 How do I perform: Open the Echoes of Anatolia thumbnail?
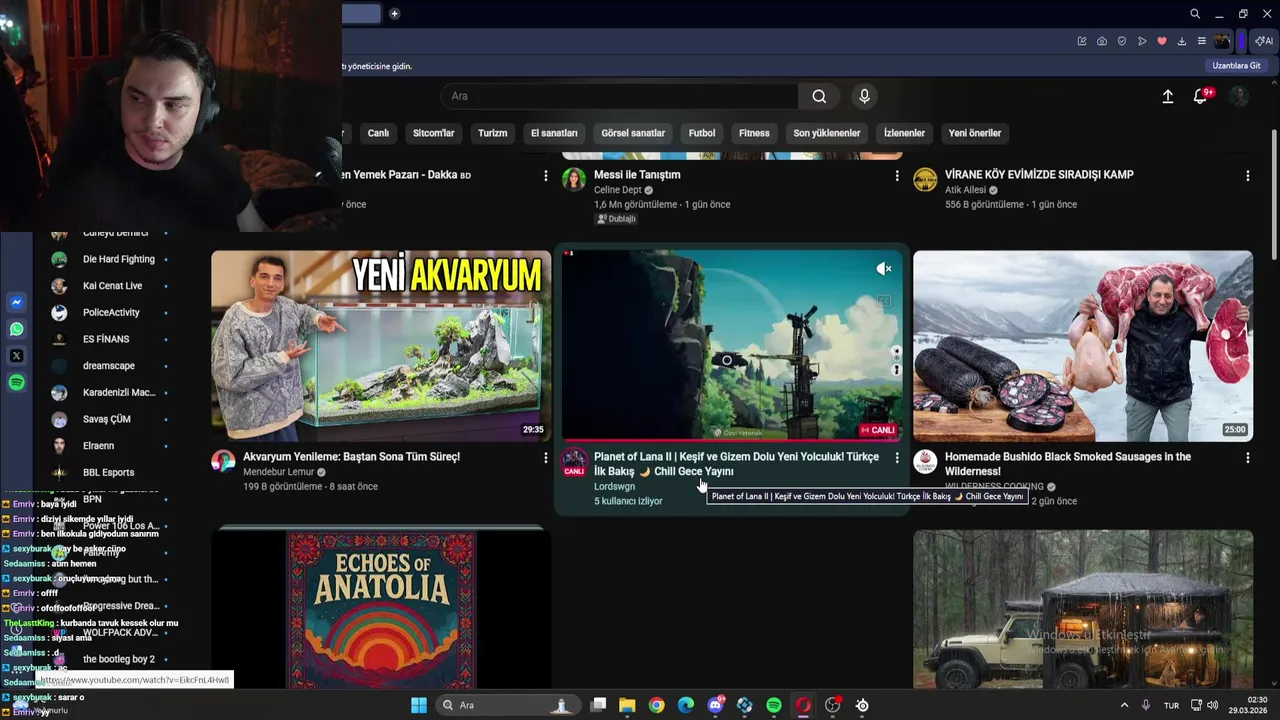(381, 608)
